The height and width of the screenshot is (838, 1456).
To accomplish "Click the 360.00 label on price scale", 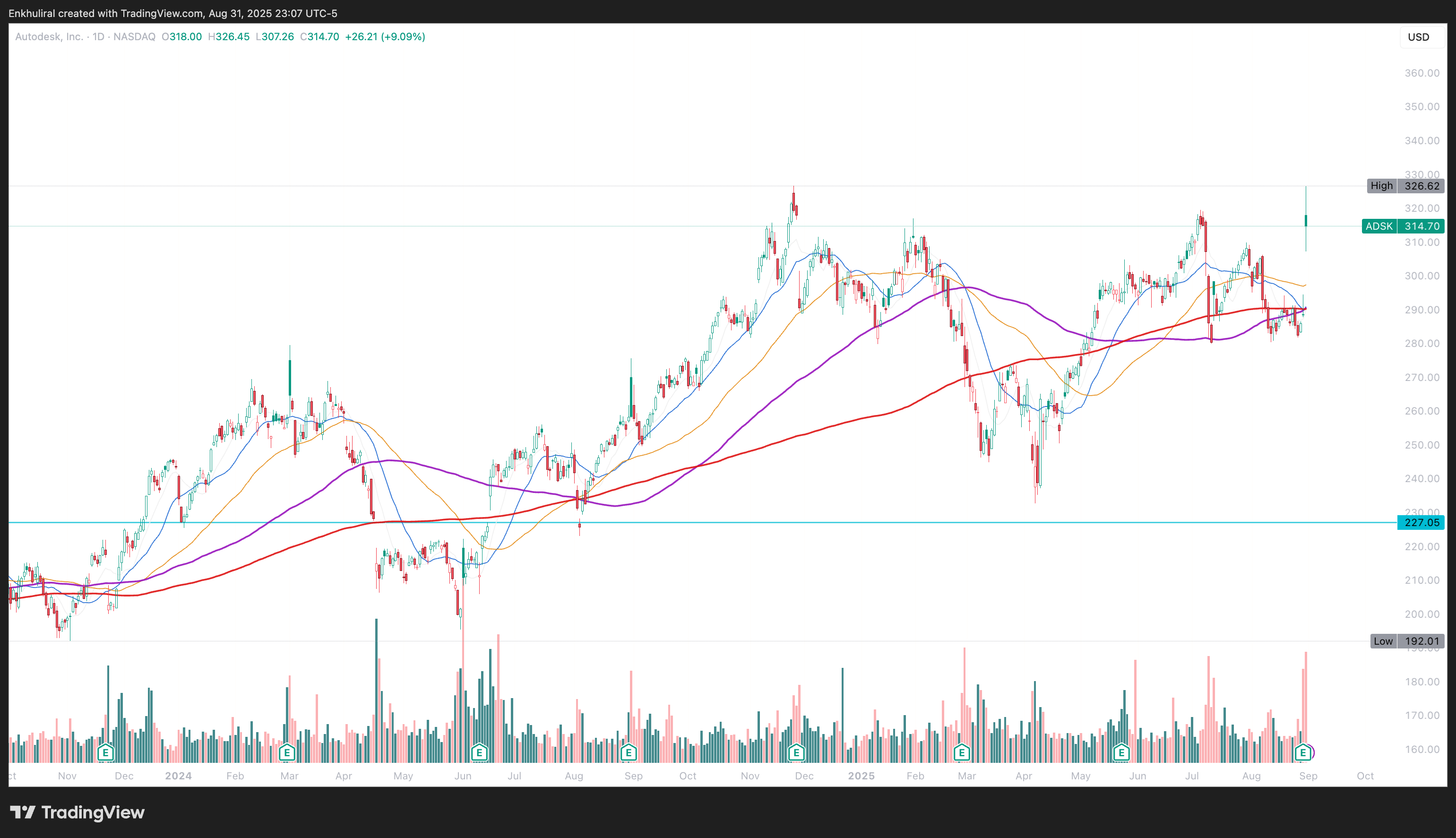I will pyautogui.click(x=1422, y=73).
